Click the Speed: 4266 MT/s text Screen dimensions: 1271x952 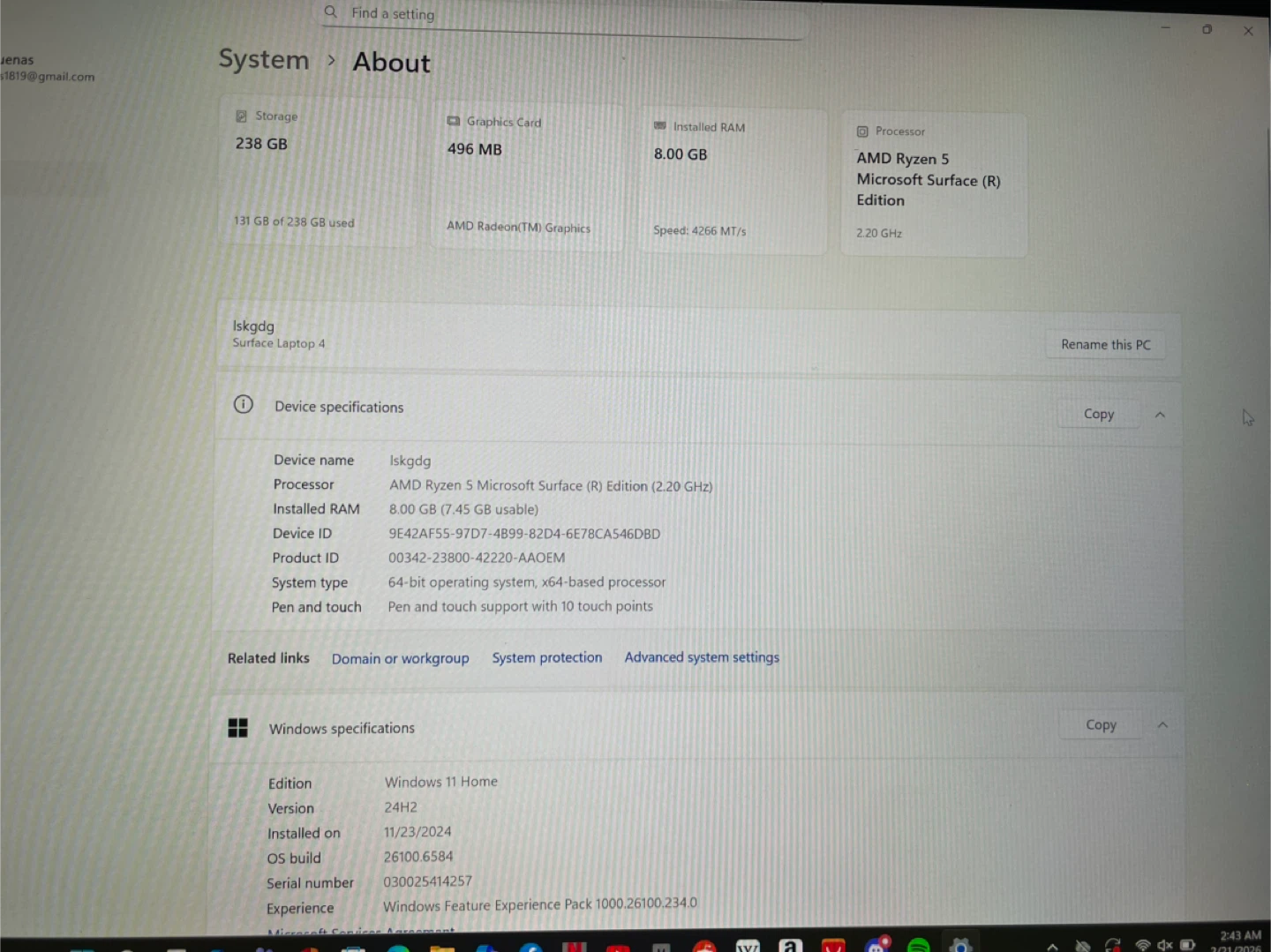[700, 231]
